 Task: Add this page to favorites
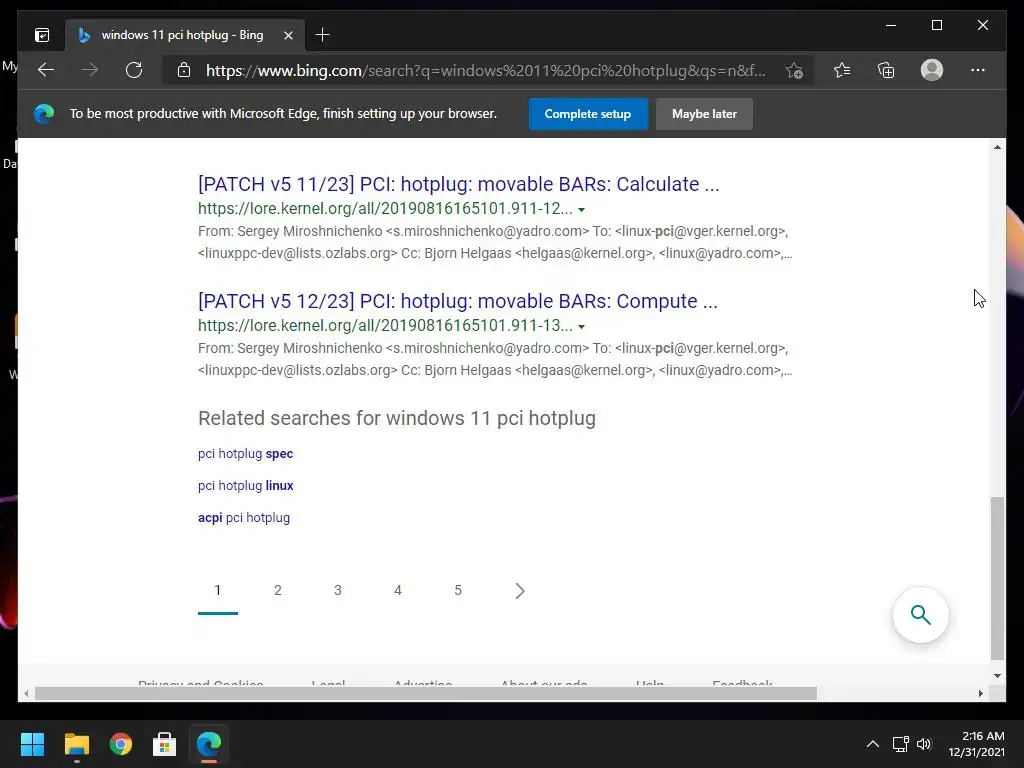[x=794, y=70]
